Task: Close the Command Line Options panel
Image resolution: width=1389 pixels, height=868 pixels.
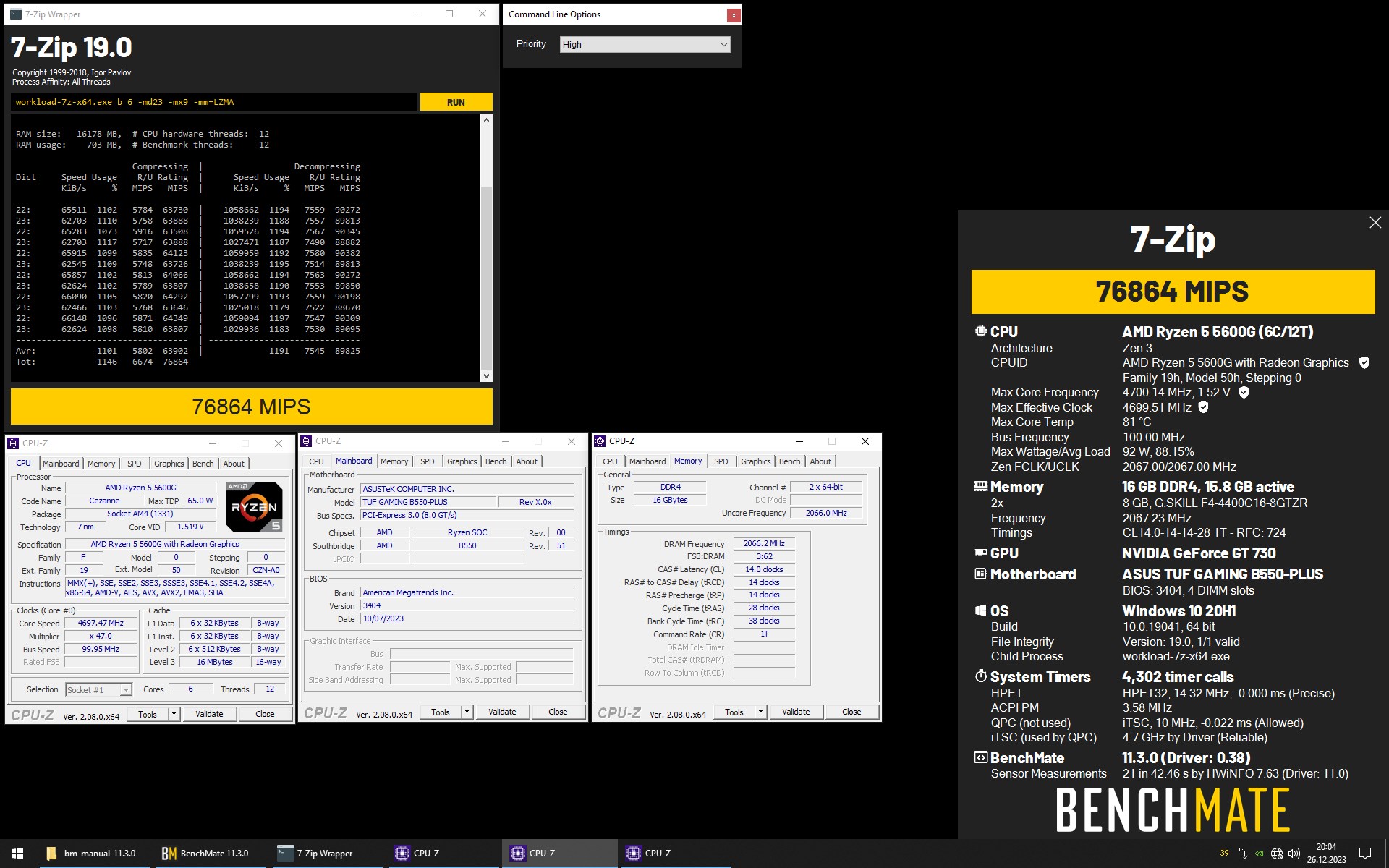Action: [x=734, y=14]
